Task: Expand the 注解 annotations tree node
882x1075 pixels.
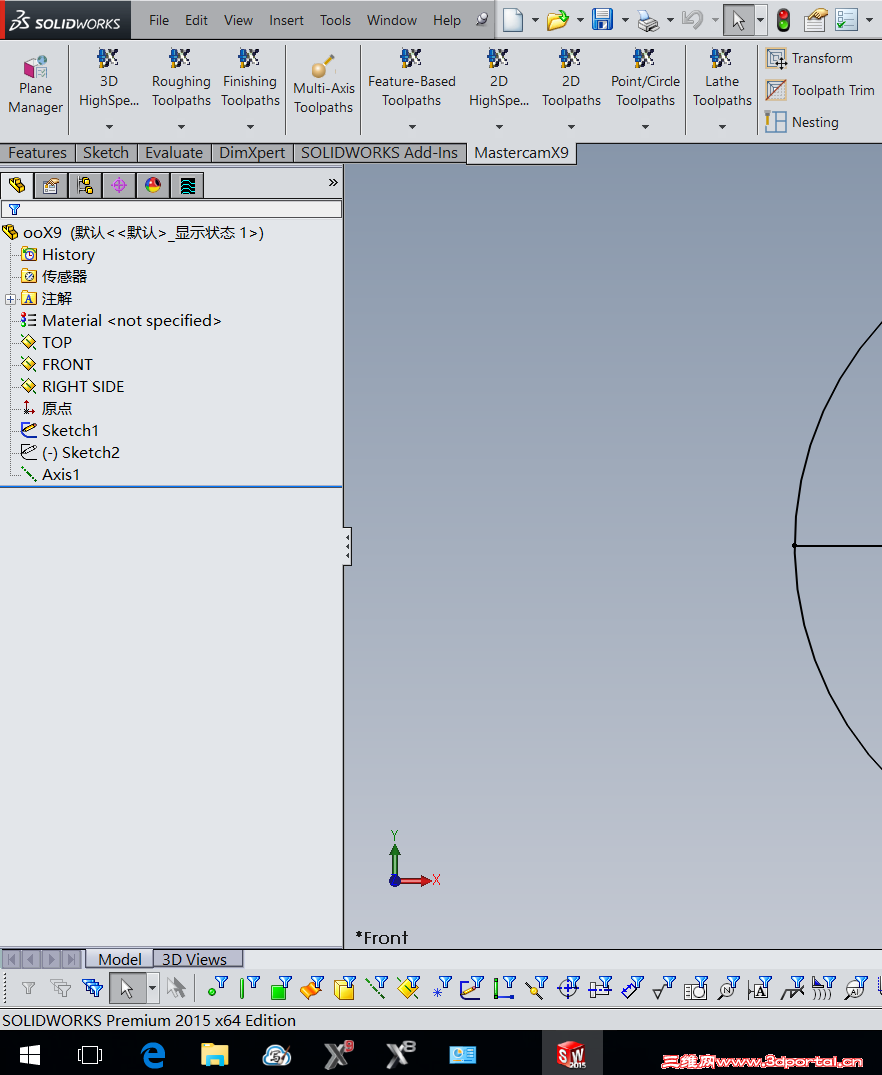Action: [x=10, y=299]
